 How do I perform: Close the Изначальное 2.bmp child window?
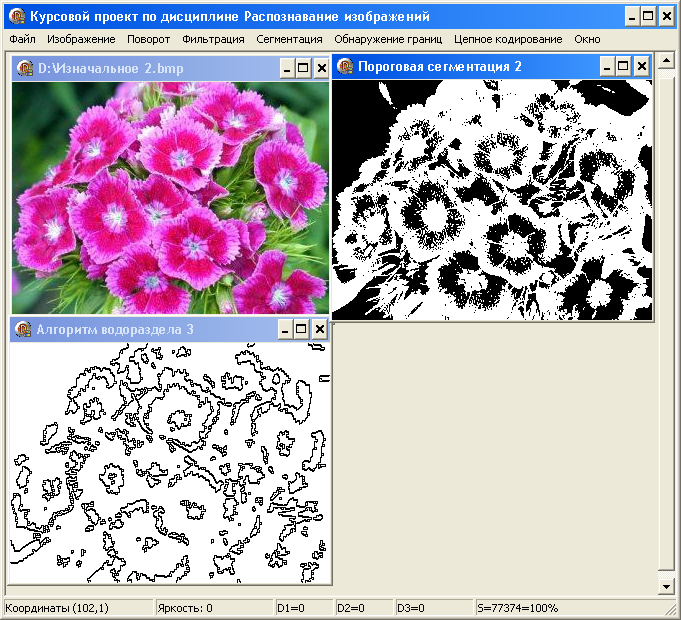click(x=321, y=68)
